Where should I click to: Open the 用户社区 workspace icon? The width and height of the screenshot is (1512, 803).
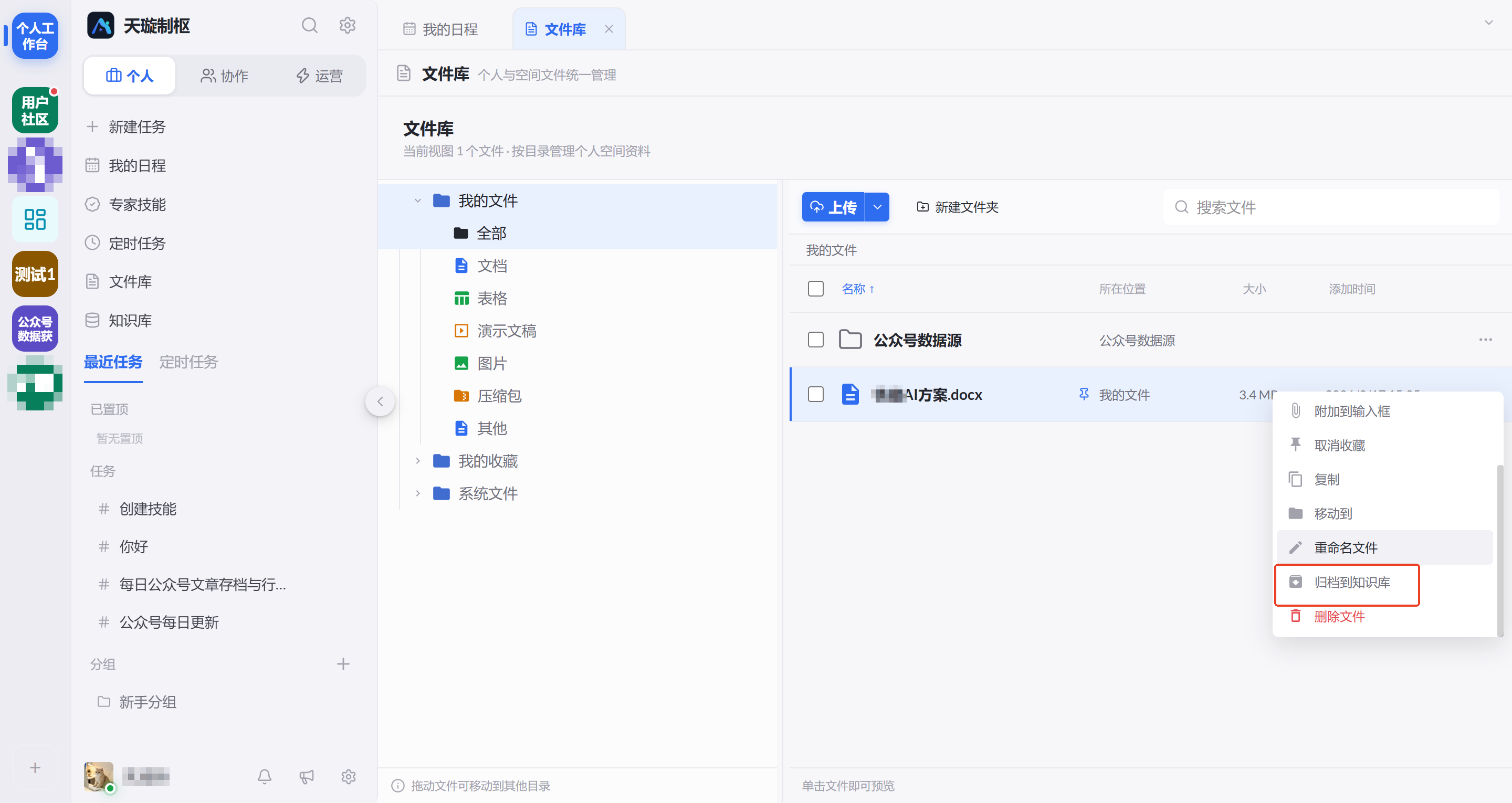click(35, 110)
